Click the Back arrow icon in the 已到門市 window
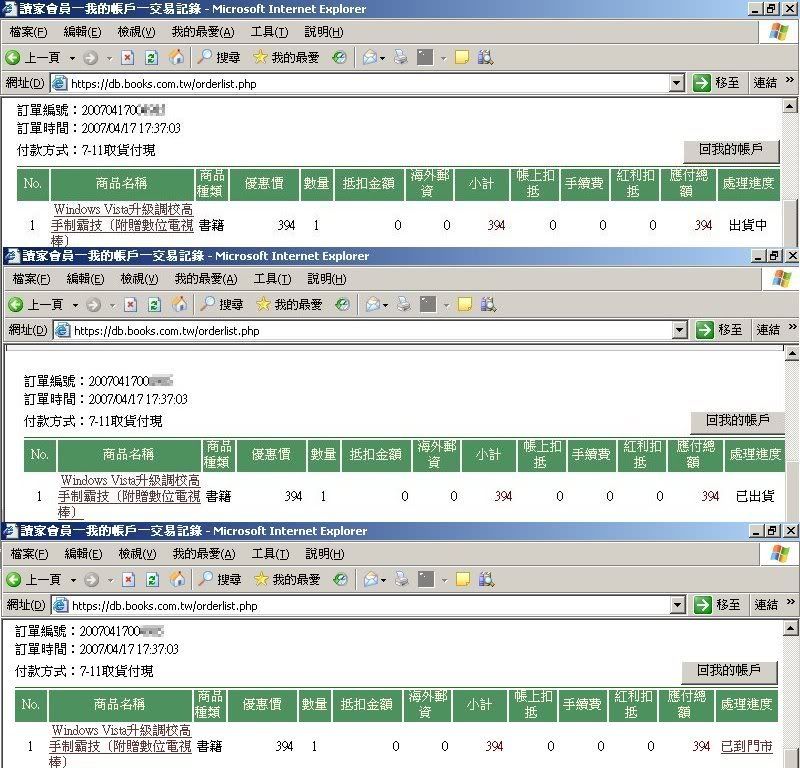 pyautogui.click(x=14, y=580)
